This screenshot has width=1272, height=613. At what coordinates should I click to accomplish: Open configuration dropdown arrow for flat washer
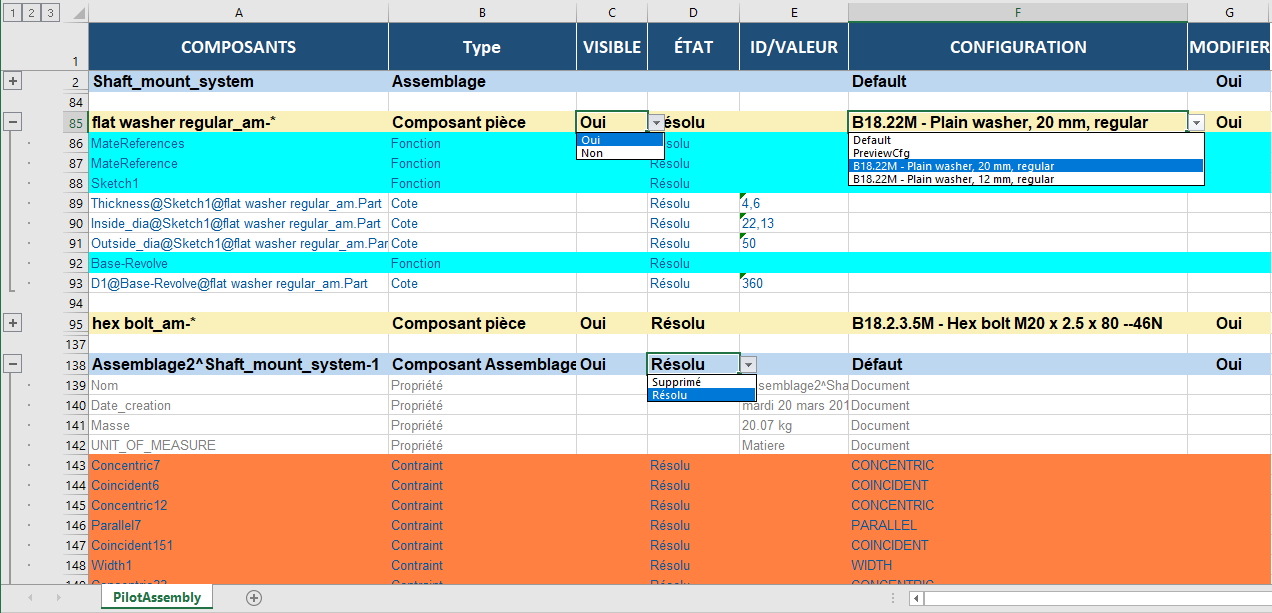(x=1196, y=122)
